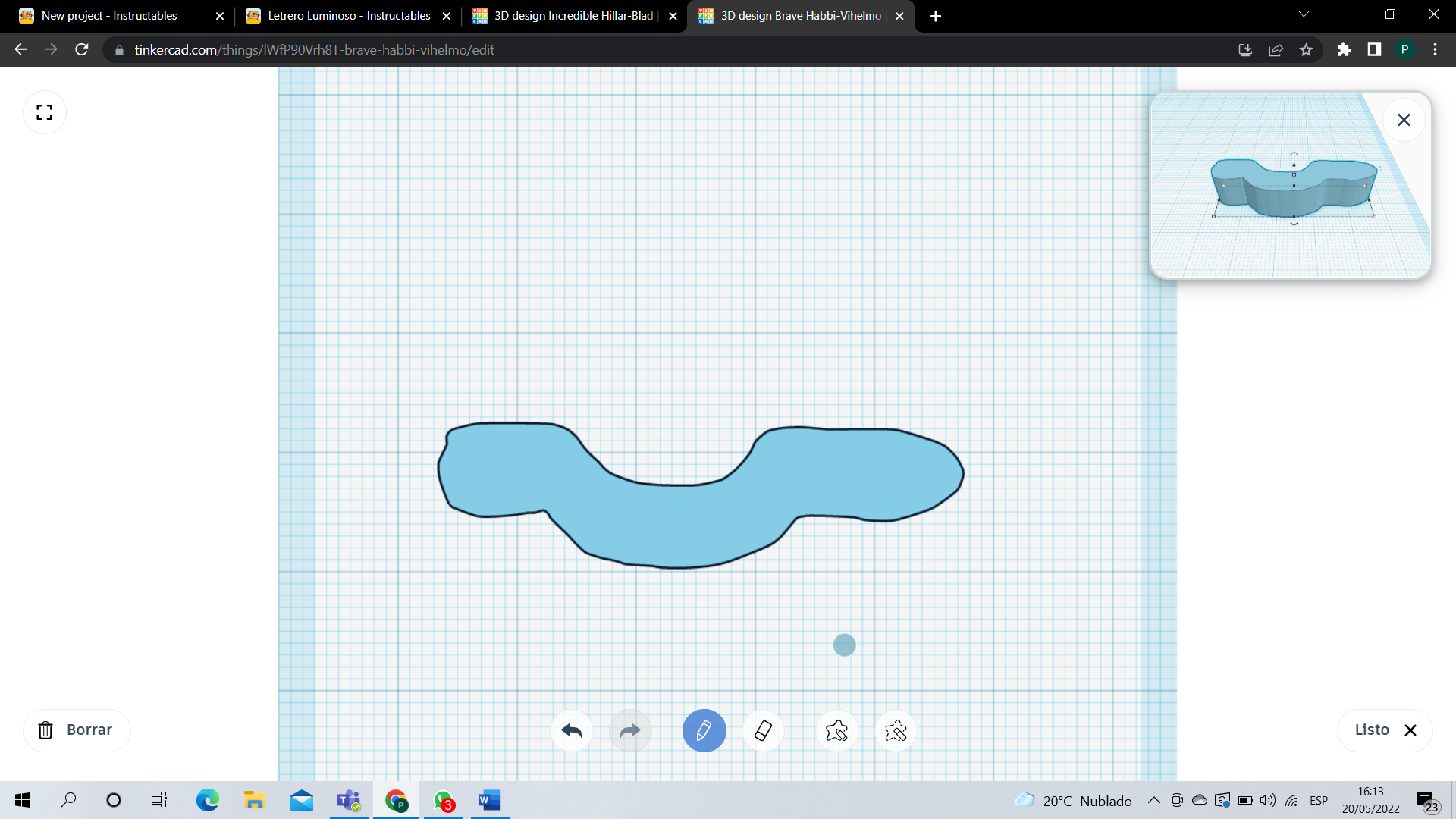This screenshot has height=819, width=1456.
Task: Click the undo arrow button
Action: point(571,731)
